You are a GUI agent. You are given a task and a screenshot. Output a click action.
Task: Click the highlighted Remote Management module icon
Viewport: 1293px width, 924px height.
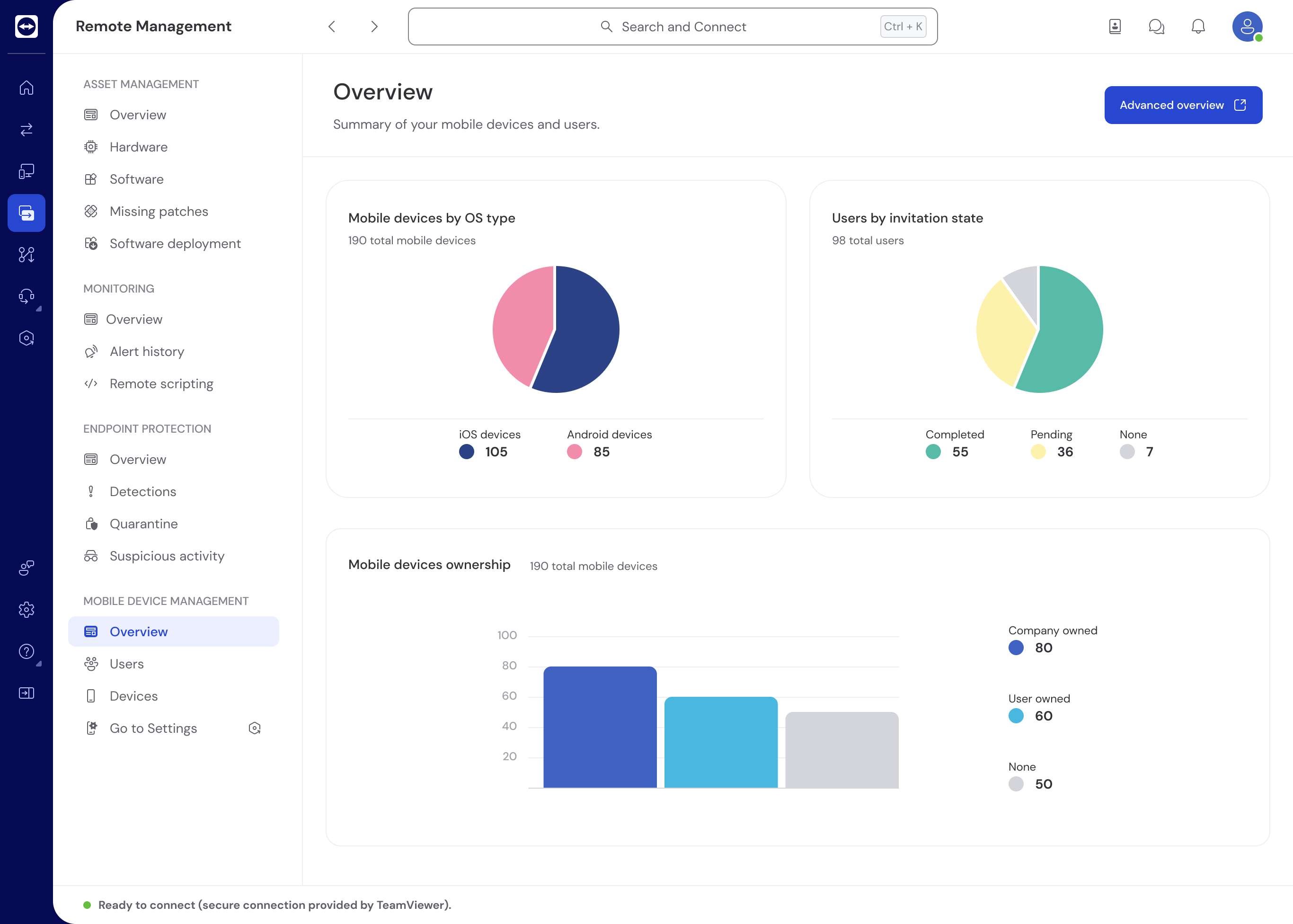pos(26,213)
